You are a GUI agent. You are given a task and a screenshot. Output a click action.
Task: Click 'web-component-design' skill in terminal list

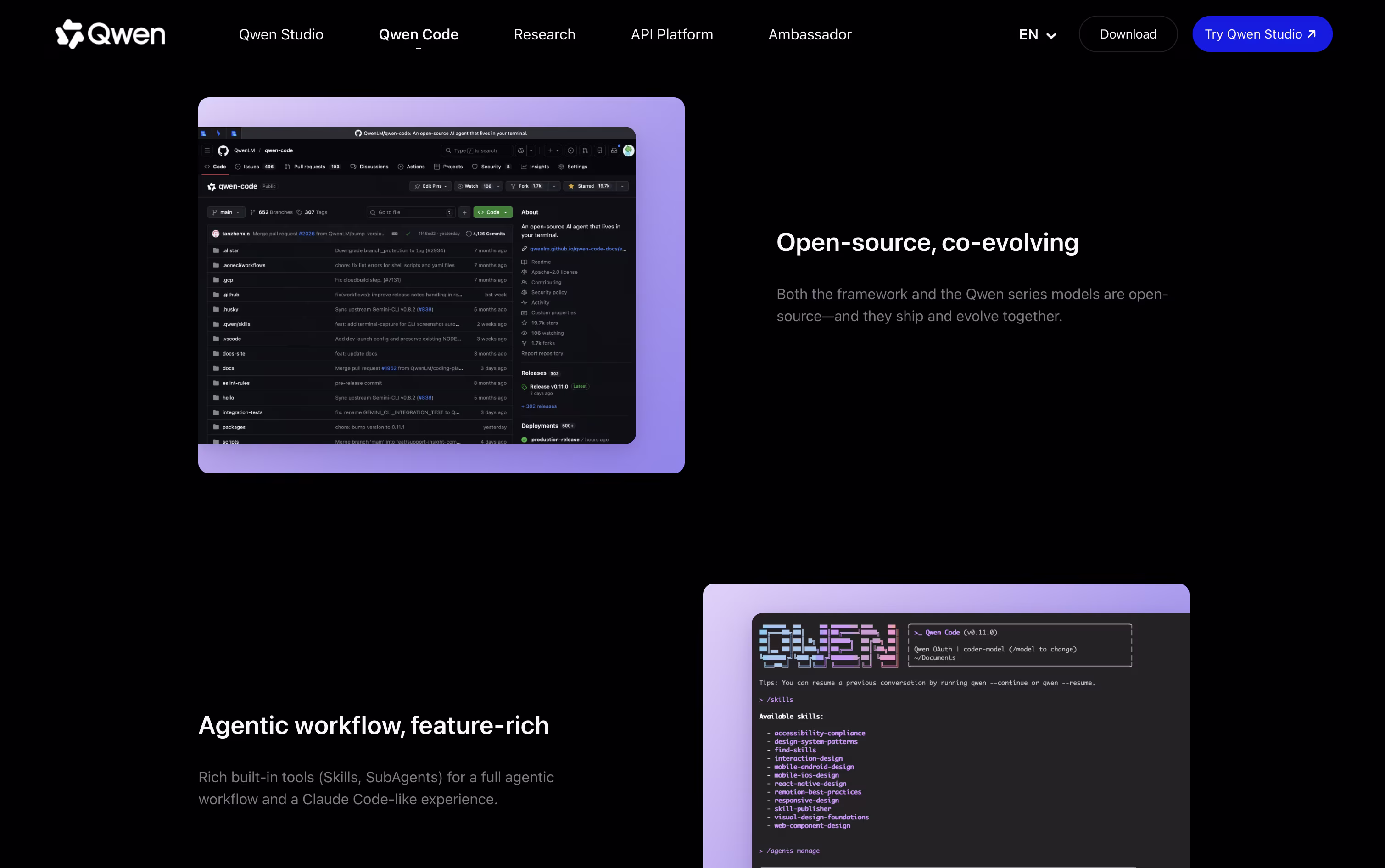point(812,825)
